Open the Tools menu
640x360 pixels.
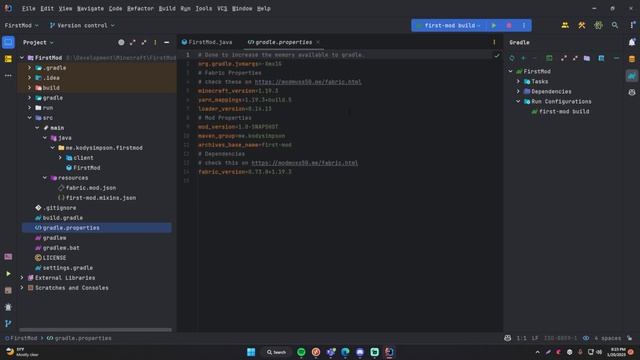[x=203, y=8]
